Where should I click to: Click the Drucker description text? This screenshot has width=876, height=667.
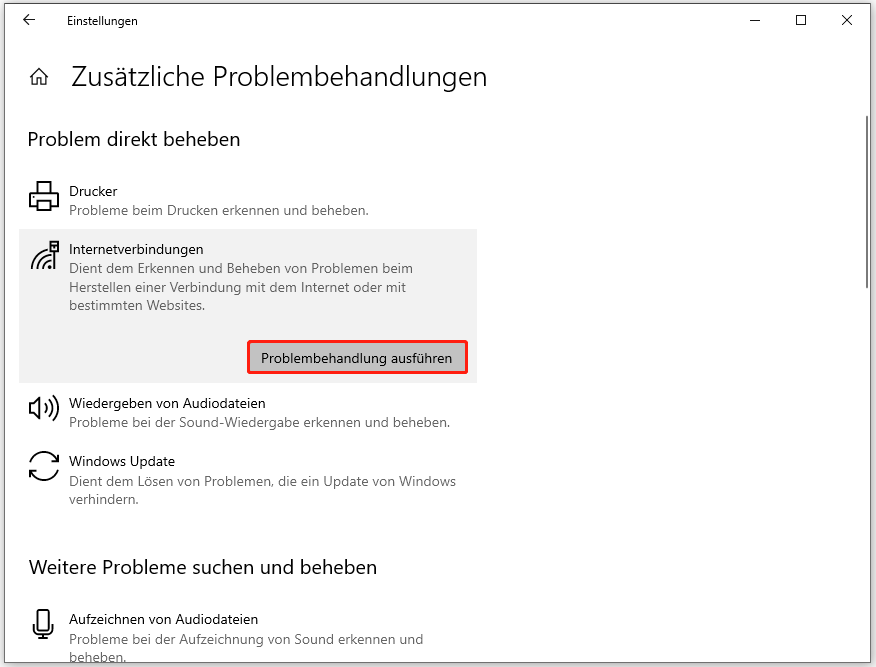[215, 210]
